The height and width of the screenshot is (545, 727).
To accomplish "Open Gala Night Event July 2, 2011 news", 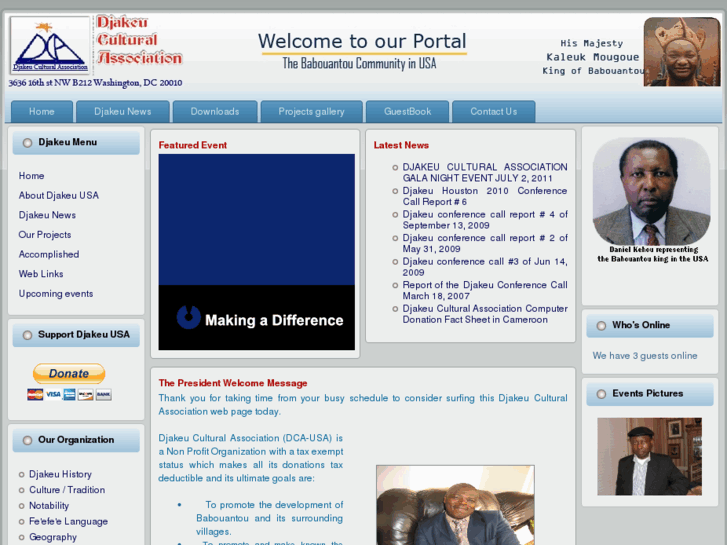I will [485, 173].
